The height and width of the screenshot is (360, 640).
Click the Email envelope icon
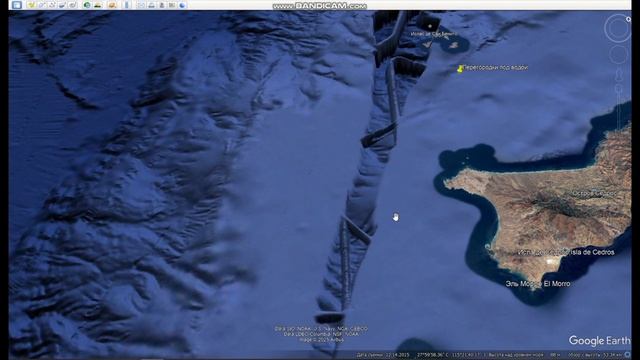[x=141, y=5]
